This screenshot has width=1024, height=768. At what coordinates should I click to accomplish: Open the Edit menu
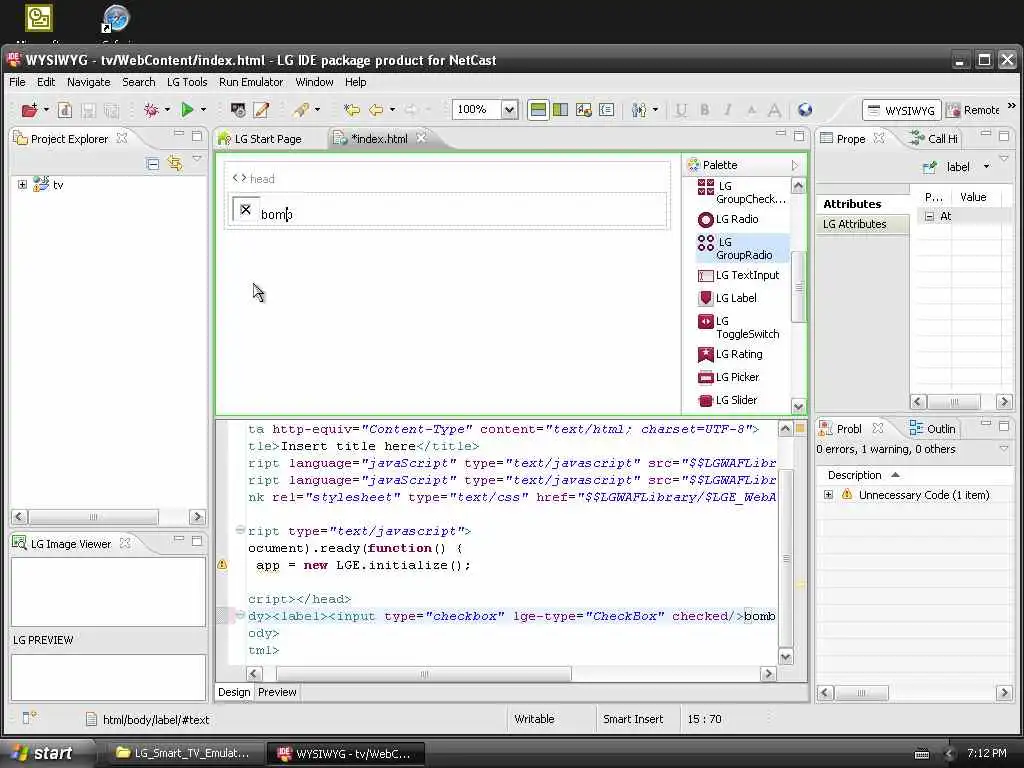tap(46, 82)
